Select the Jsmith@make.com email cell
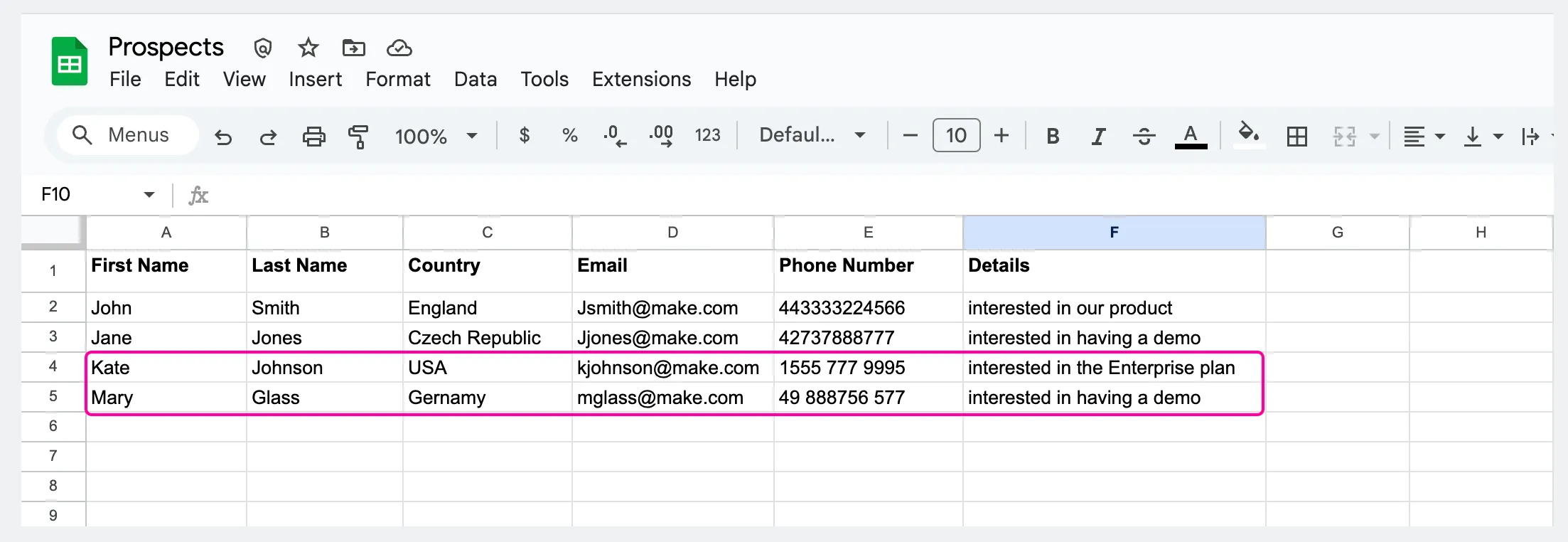 672,308
